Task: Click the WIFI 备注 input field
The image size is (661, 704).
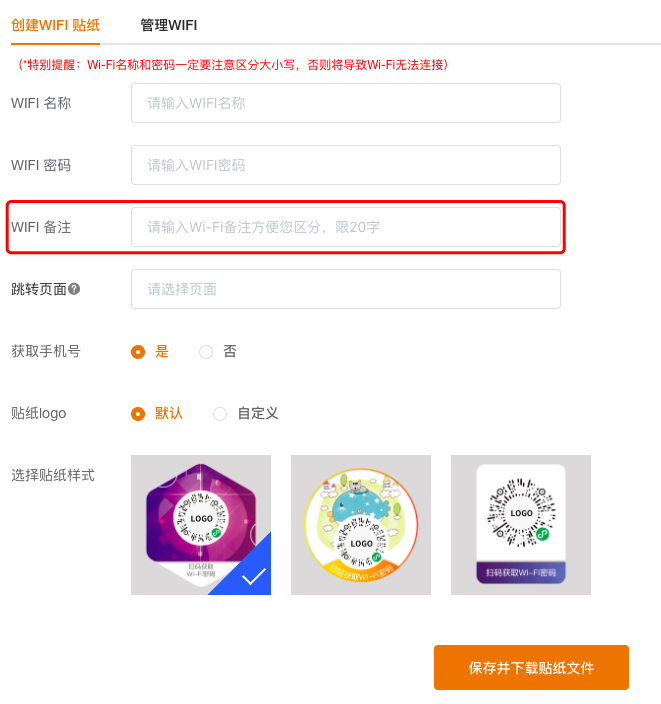Action: coord(345,227)
